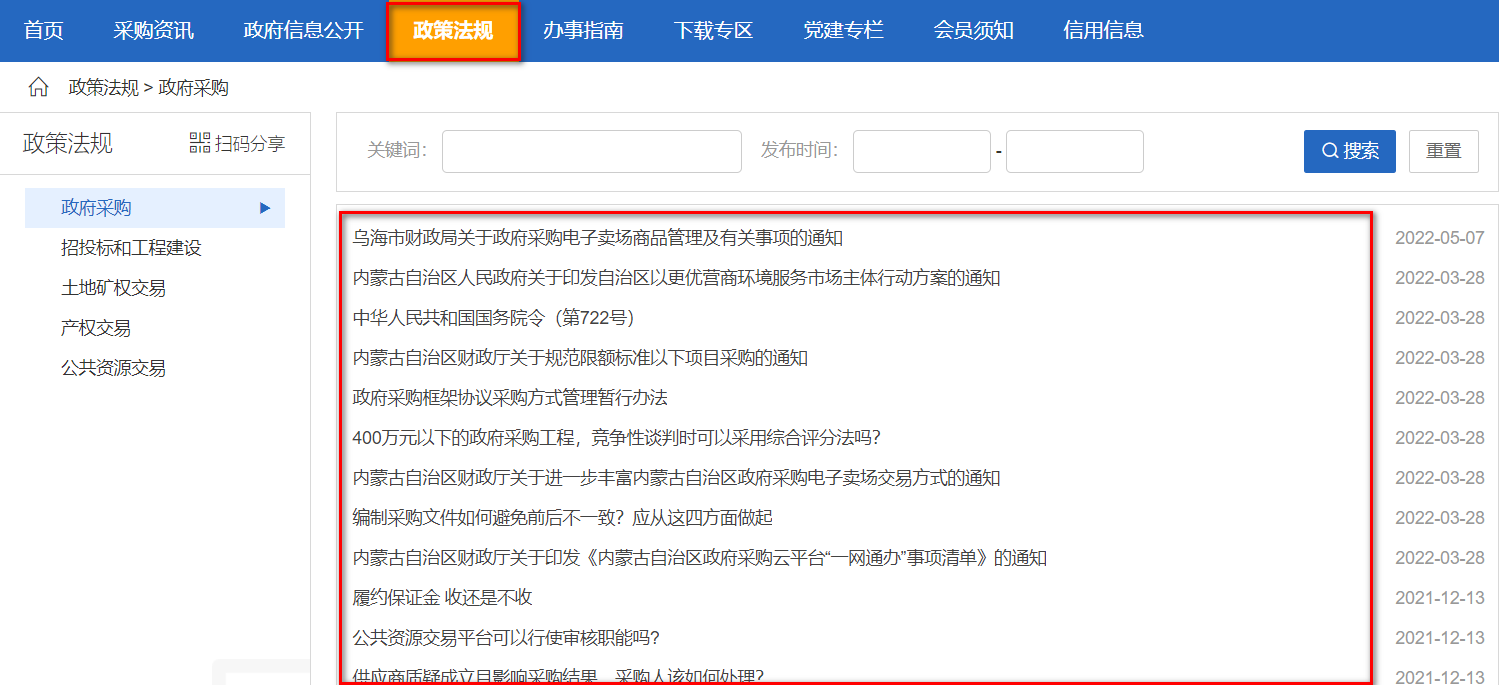Open 政府采购框架协议采购方式管理暂行办法 link
Image resolution: width=1499 pixels, height=685 pixels.
pyautogui.click(x=510, y=398)
